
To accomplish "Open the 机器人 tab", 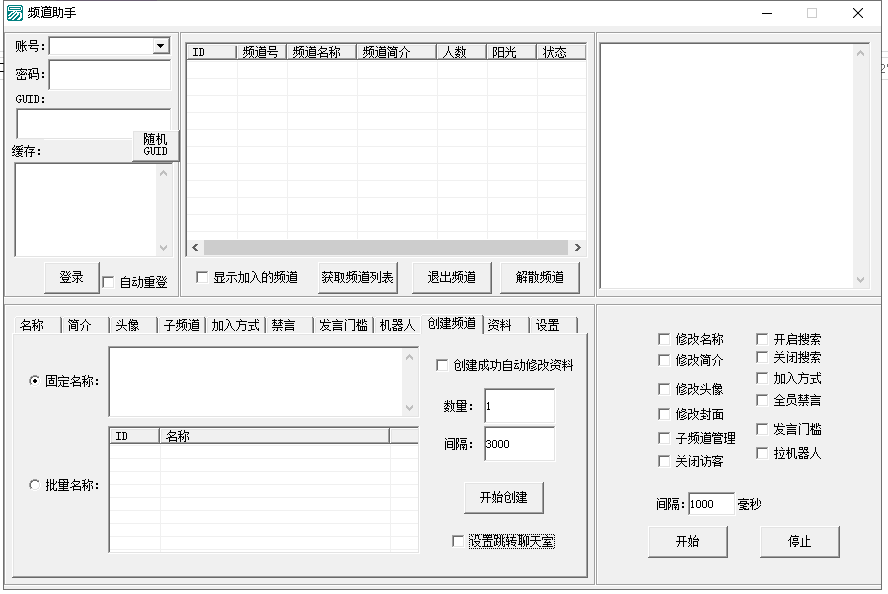I will pos(396,325).
